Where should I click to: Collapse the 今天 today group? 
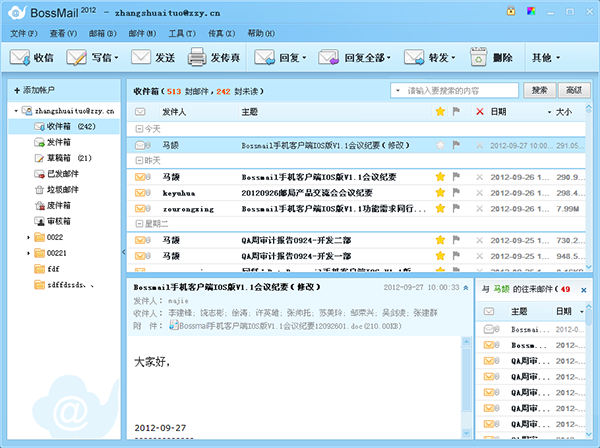(139, 129)
